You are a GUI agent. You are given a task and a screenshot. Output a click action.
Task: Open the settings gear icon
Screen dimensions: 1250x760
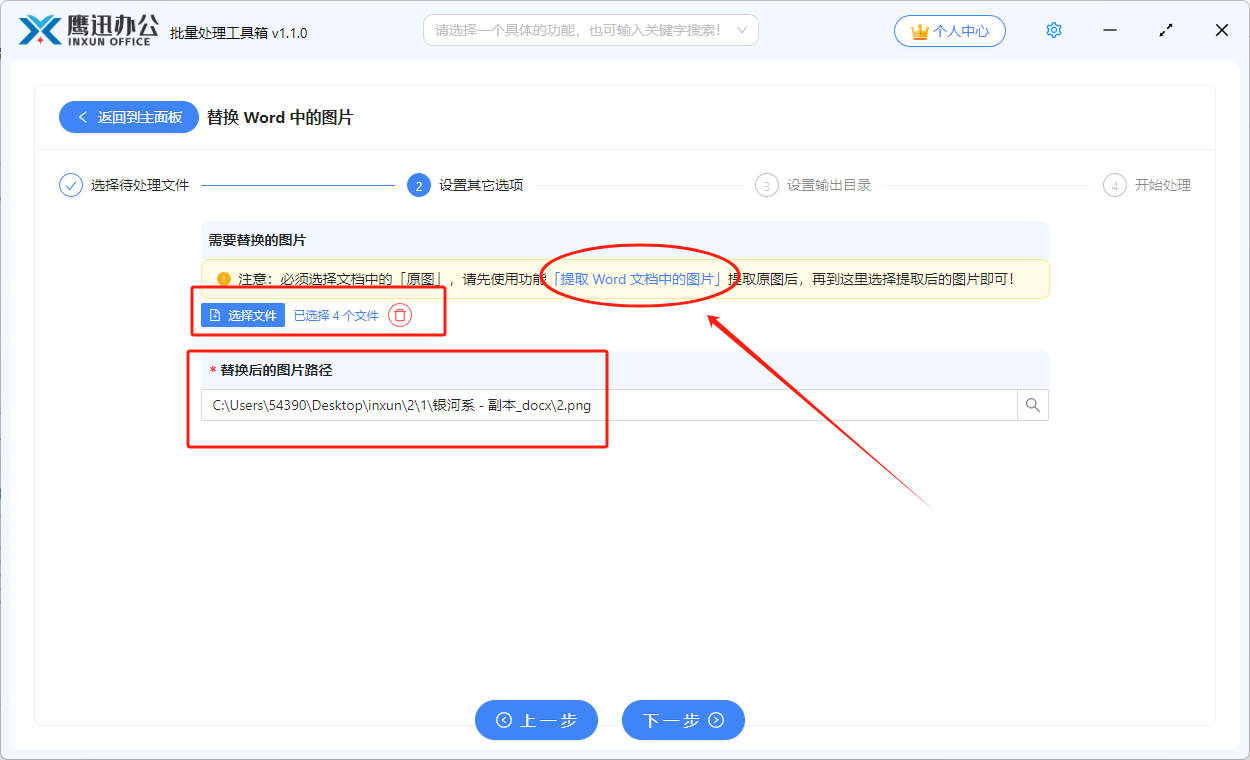click(1053, 30)
